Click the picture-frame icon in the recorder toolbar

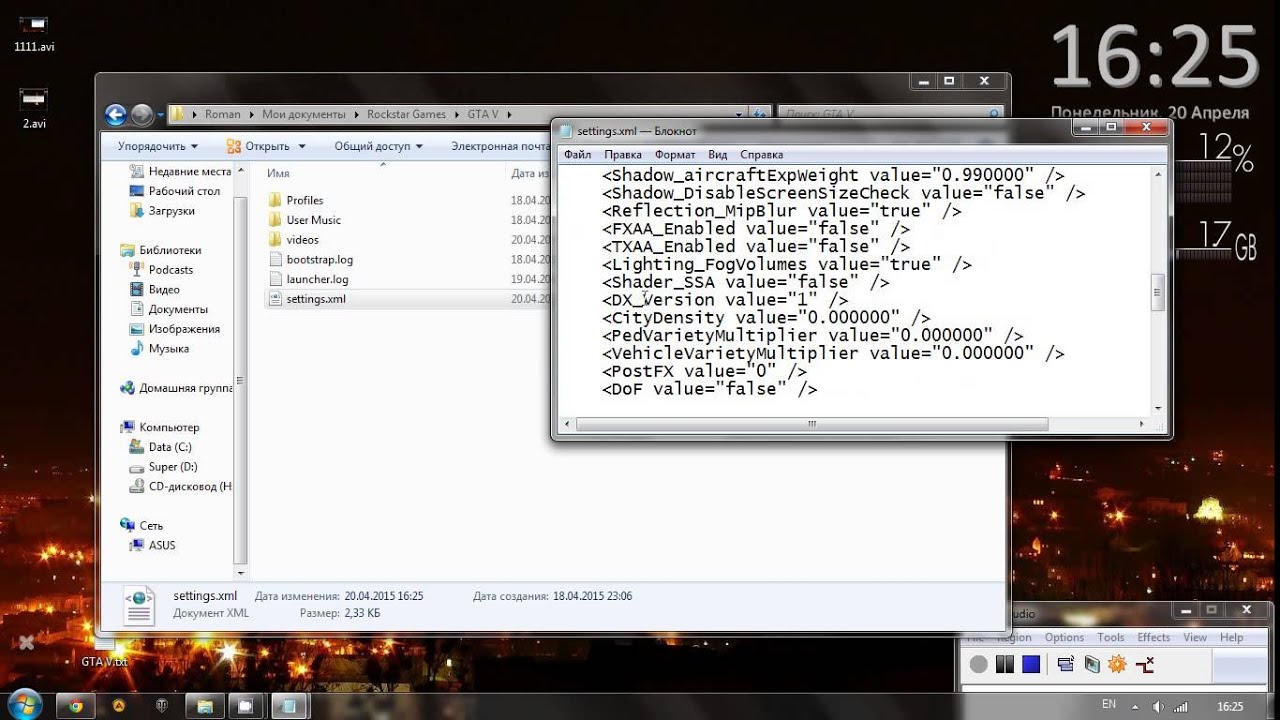pos(1091,664)
